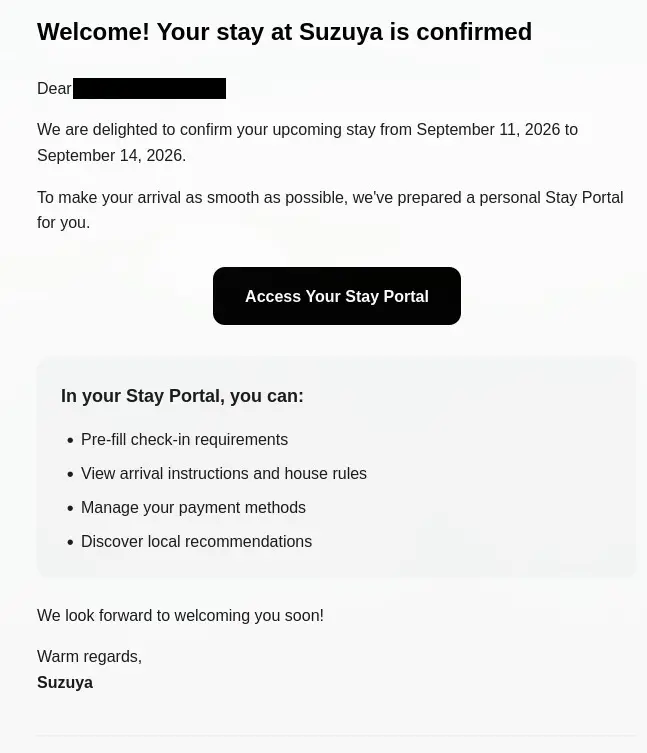Click the Access Your Stay Portal button
Viewport: 647px width, 753px height.
pos(336,296)
